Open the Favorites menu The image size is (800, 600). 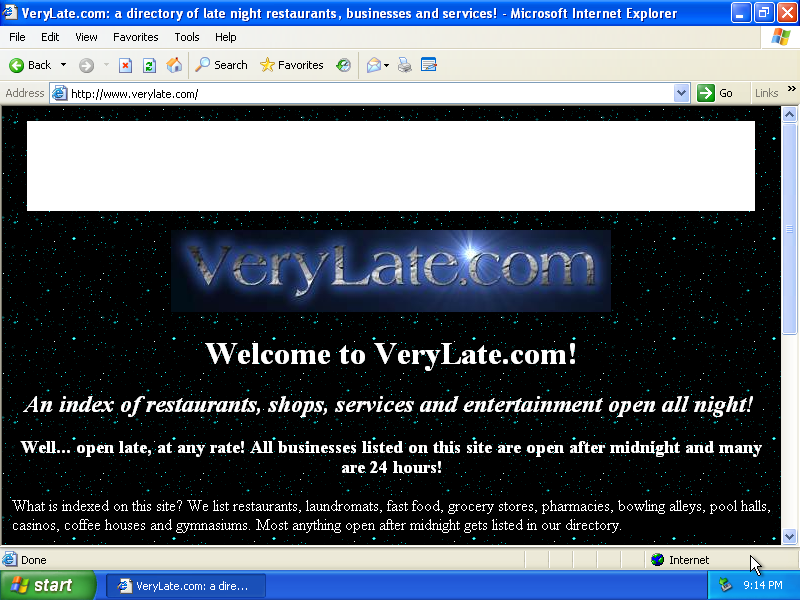tap(136, 37)
